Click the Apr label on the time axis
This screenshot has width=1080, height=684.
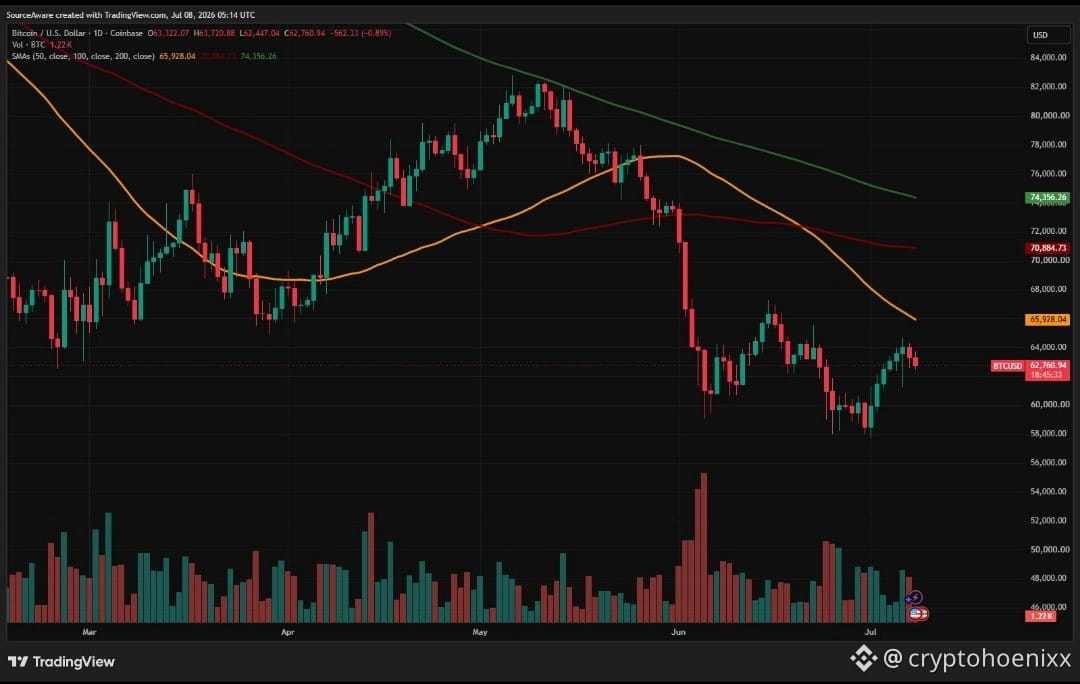288,632
